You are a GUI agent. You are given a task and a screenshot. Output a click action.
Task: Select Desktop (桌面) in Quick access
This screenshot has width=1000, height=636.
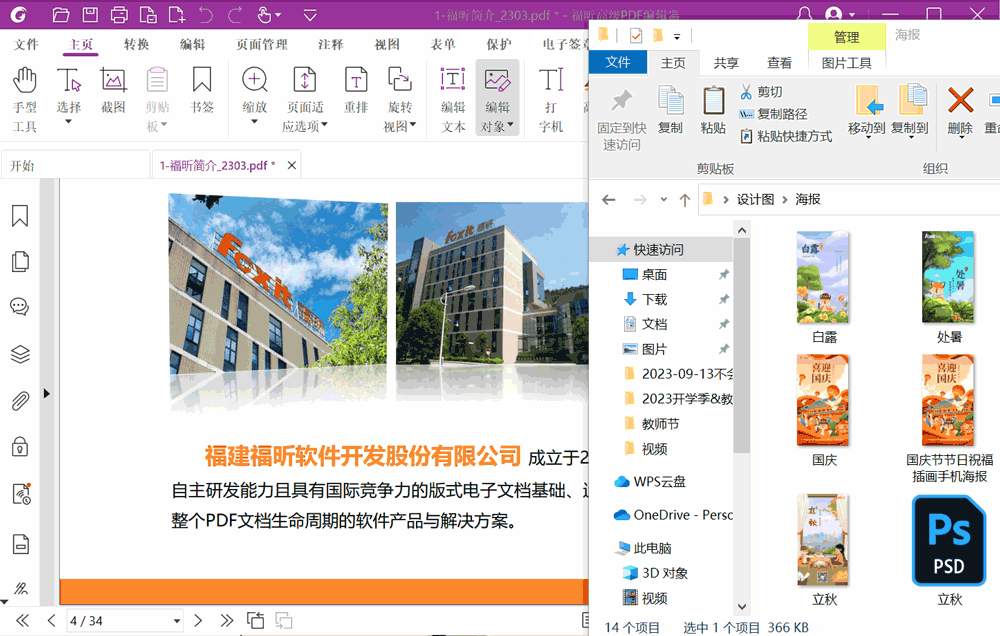click(x=653, y=274)
